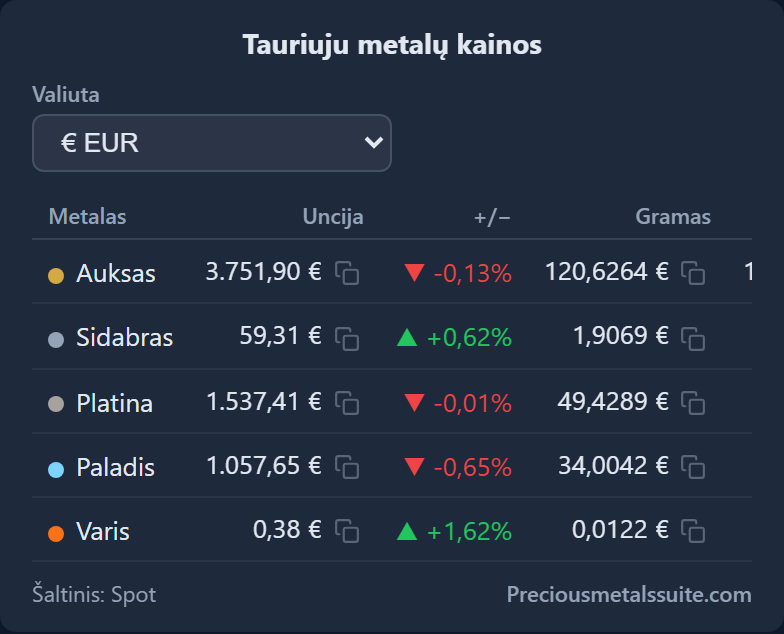Copy Paladis gram price 34,0042 €
This screenshot has width=784, height=634.
click(x=693, y=467)
